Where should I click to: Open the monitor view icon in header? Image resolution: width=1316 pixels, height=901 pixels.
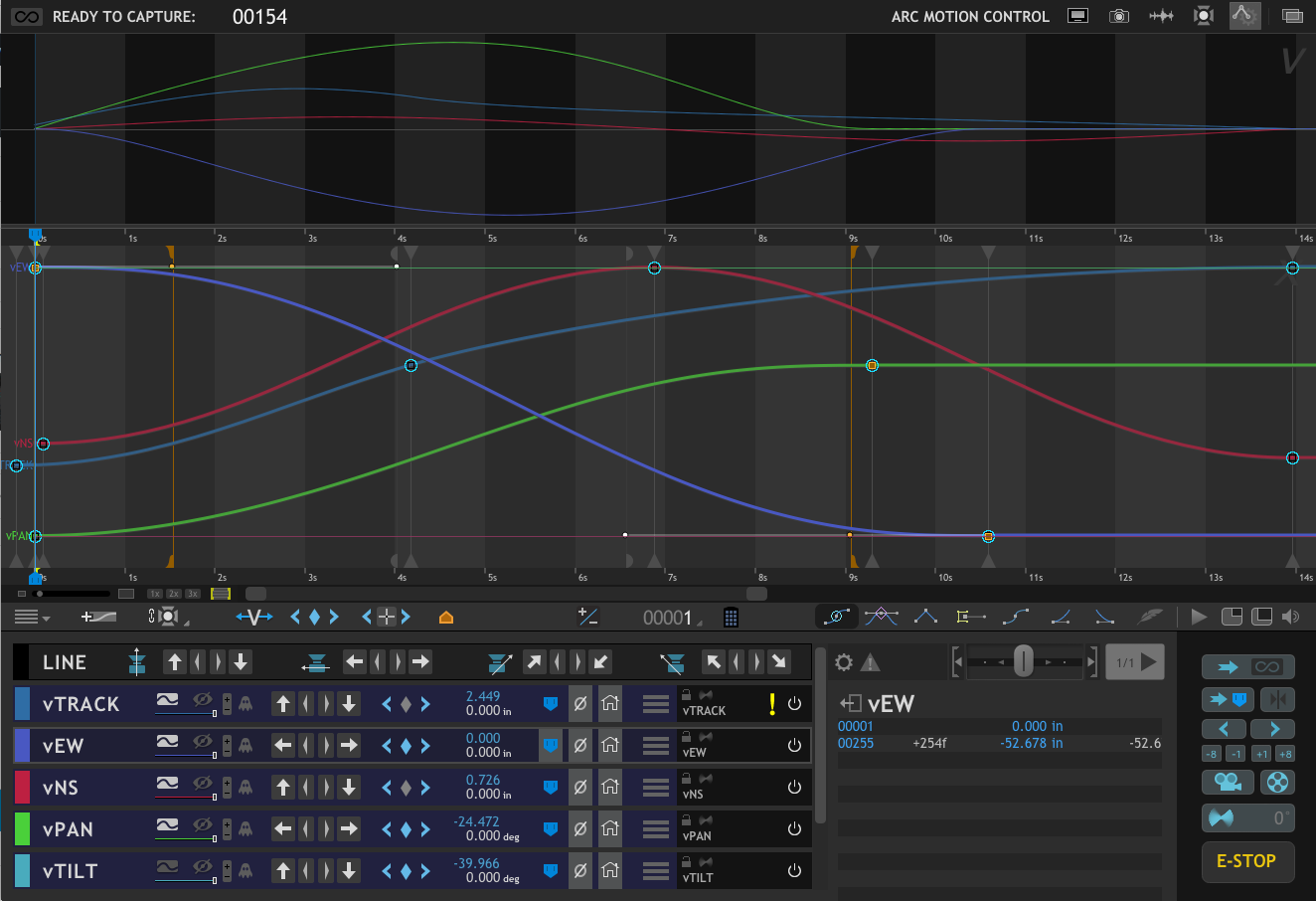point(1077,16)
